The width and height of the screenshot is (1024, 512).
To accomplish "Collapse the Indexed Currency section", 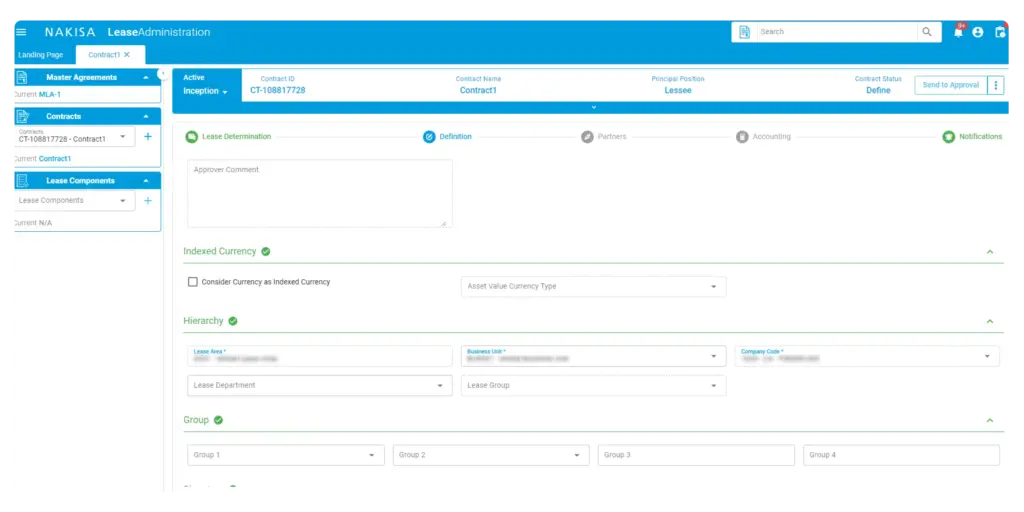I will pos(990,252).
